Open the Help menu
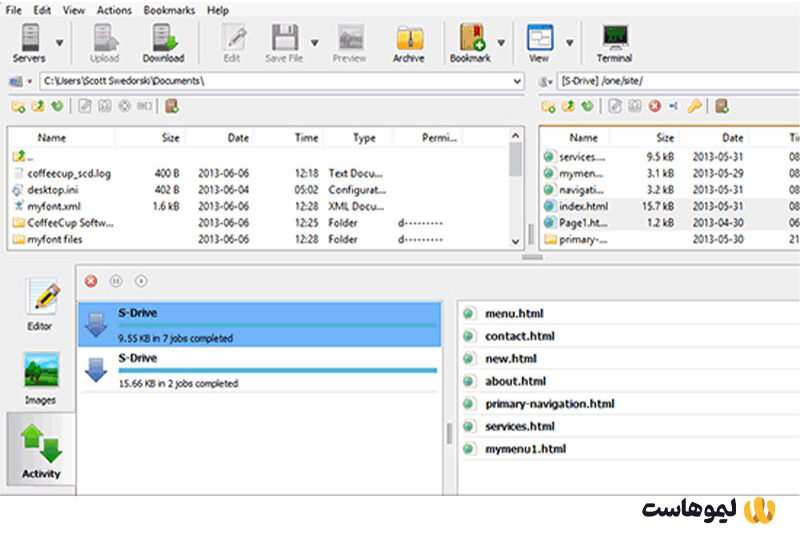800x549 pixels. point(218,10)
